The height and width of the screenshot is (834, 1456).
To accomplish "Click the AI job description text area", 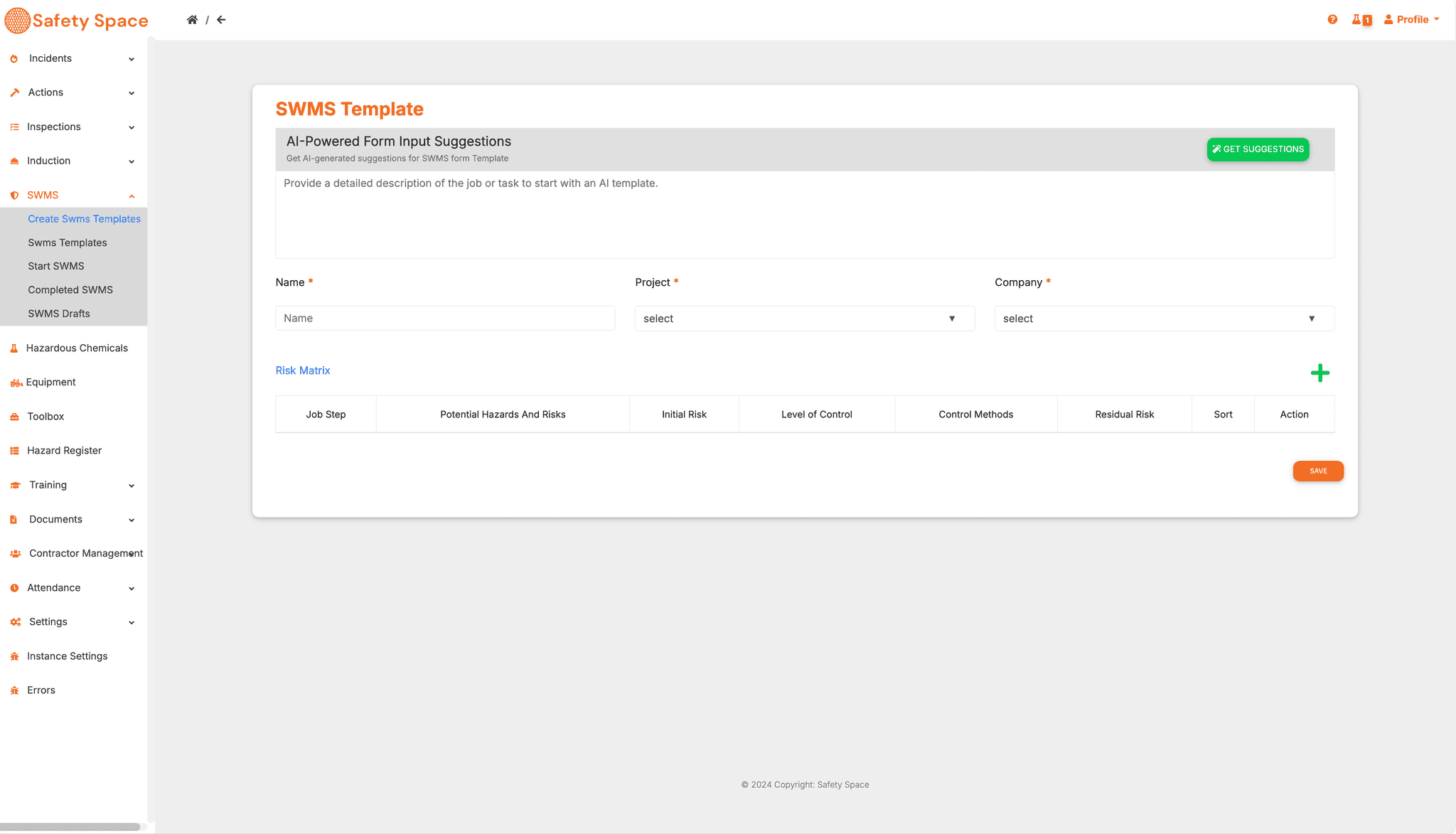I will point(805,215).
